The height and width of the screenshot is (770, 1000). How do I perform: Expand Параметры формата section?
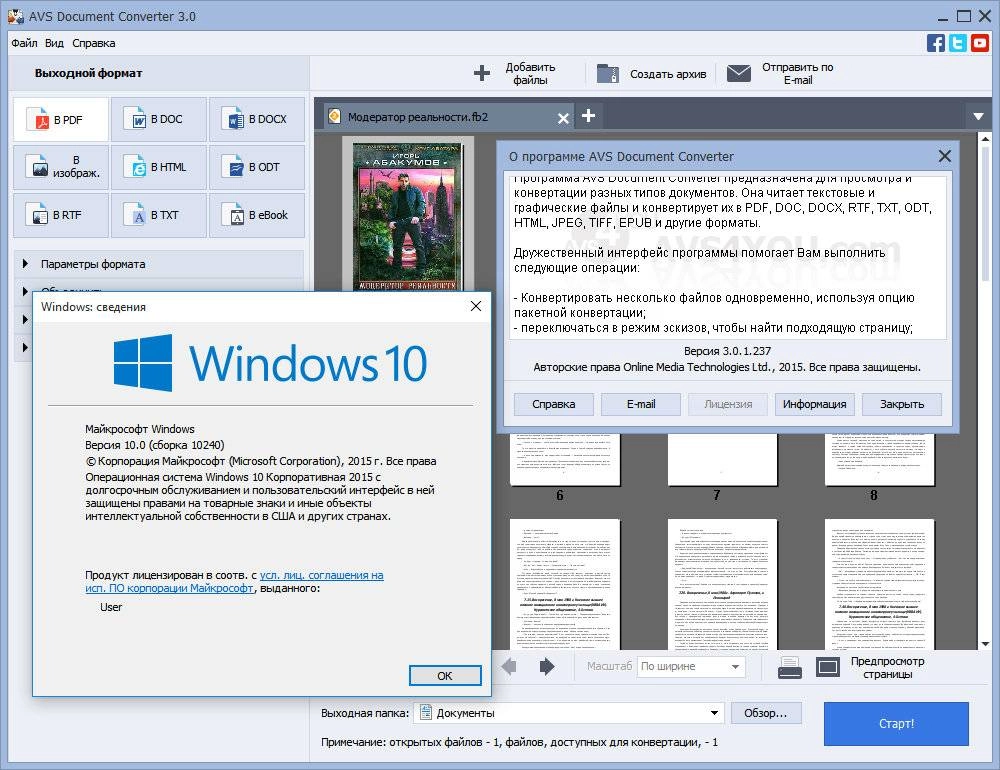point(159,264)
